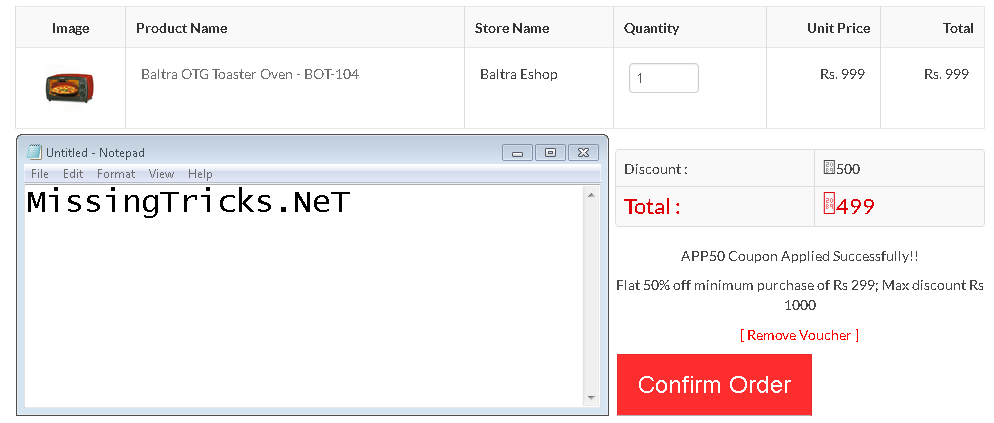Close the Notepad window
Screen dimensions: 994x423
click(x=583, y=153)
